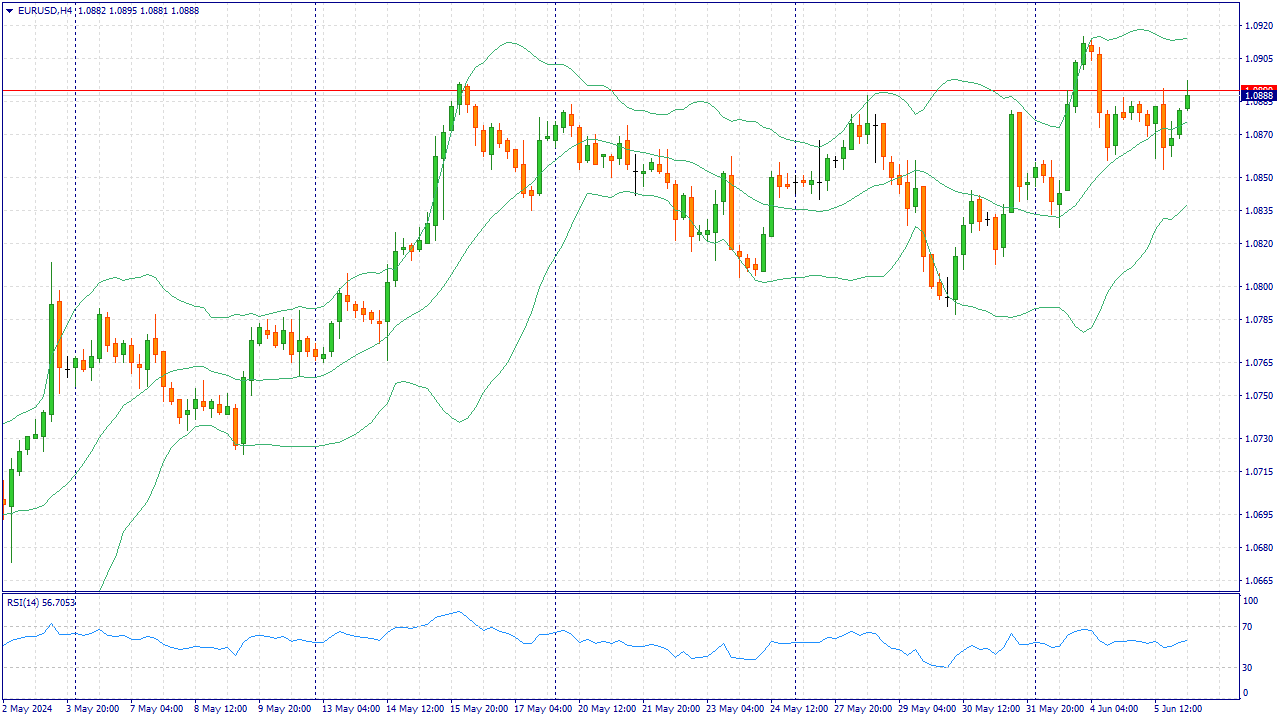
Task: Click the tall green candle peaking near 1.0915
Action: (1083, 53)
